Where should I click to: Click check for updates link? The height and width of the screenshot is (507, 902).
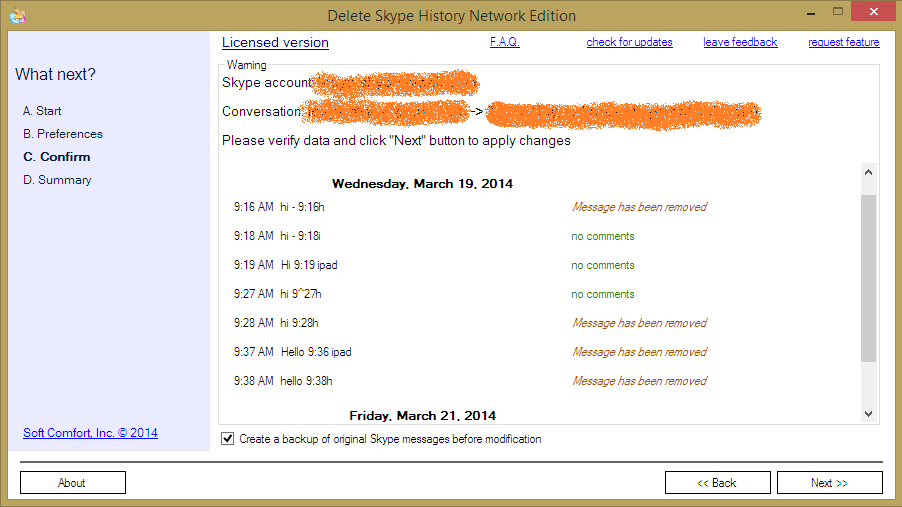629,42
